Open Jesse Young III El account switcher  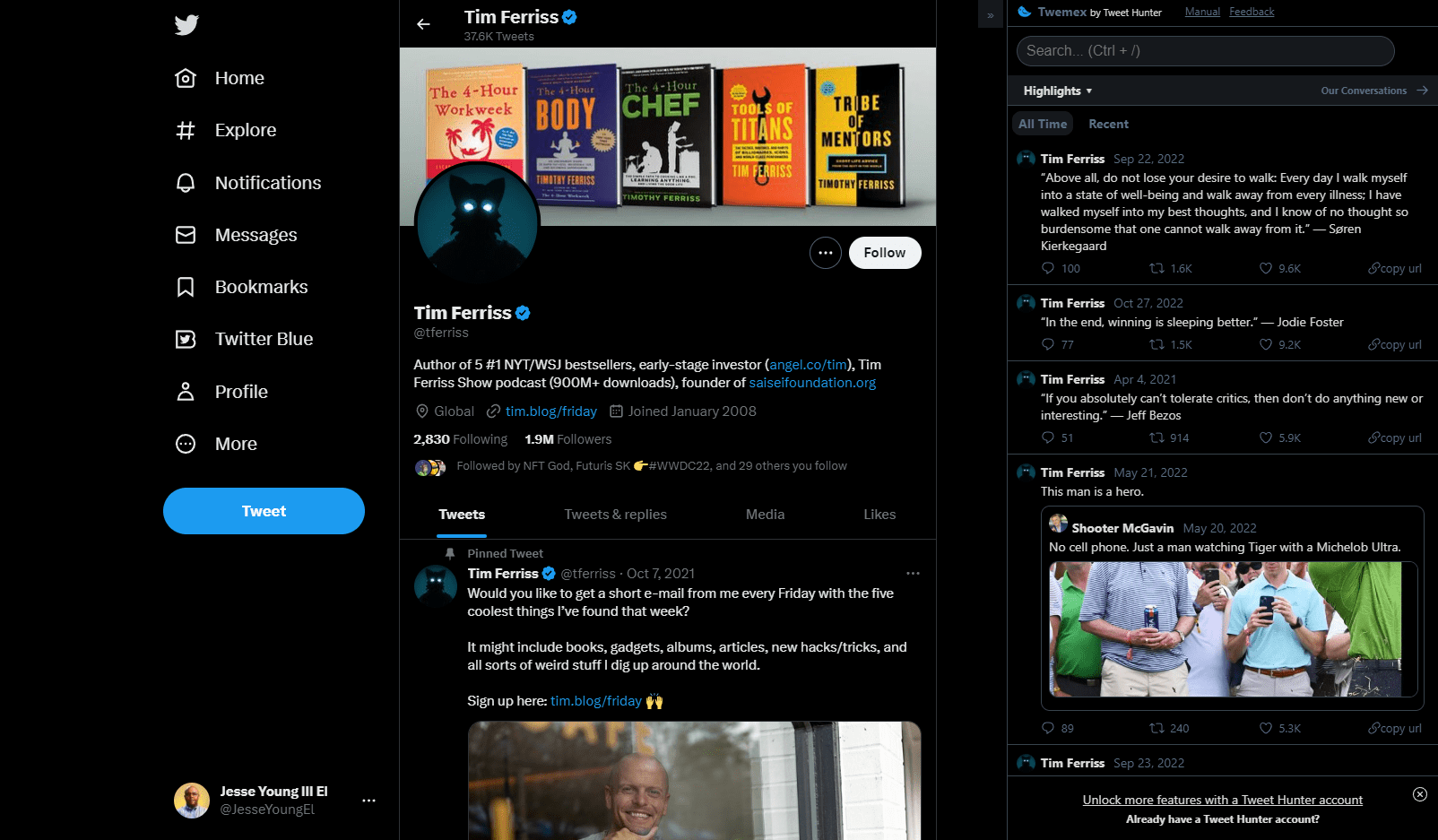coord(274,801)
